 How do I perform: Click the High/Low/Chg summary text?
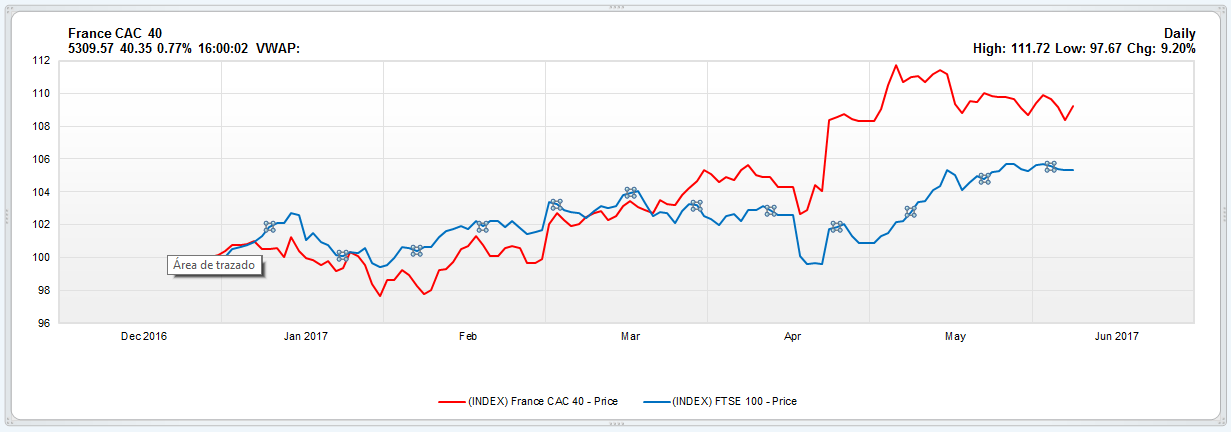pyautogui.click(x=1084, y=48)
